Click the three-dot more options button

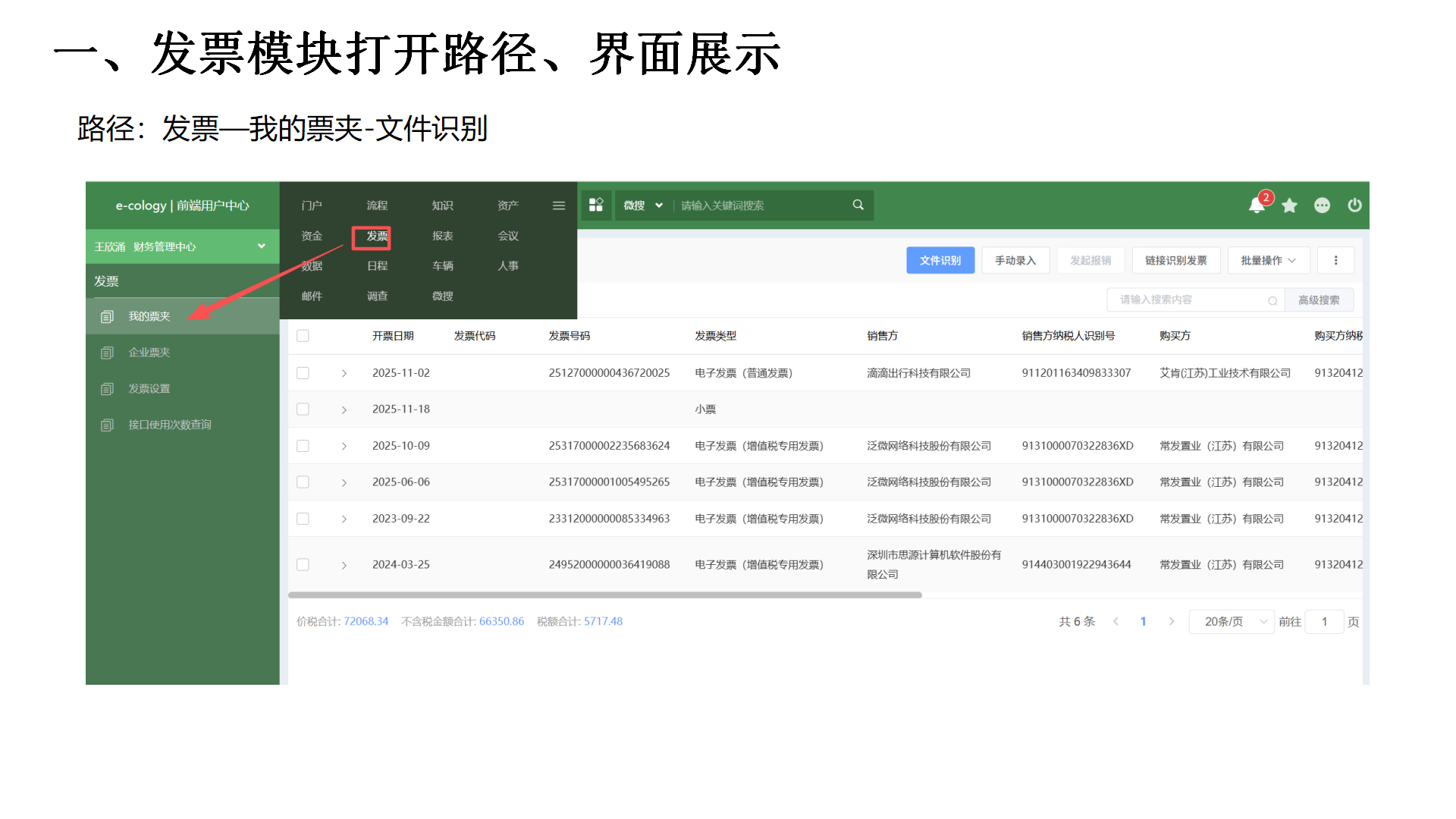coord(1335,260)
